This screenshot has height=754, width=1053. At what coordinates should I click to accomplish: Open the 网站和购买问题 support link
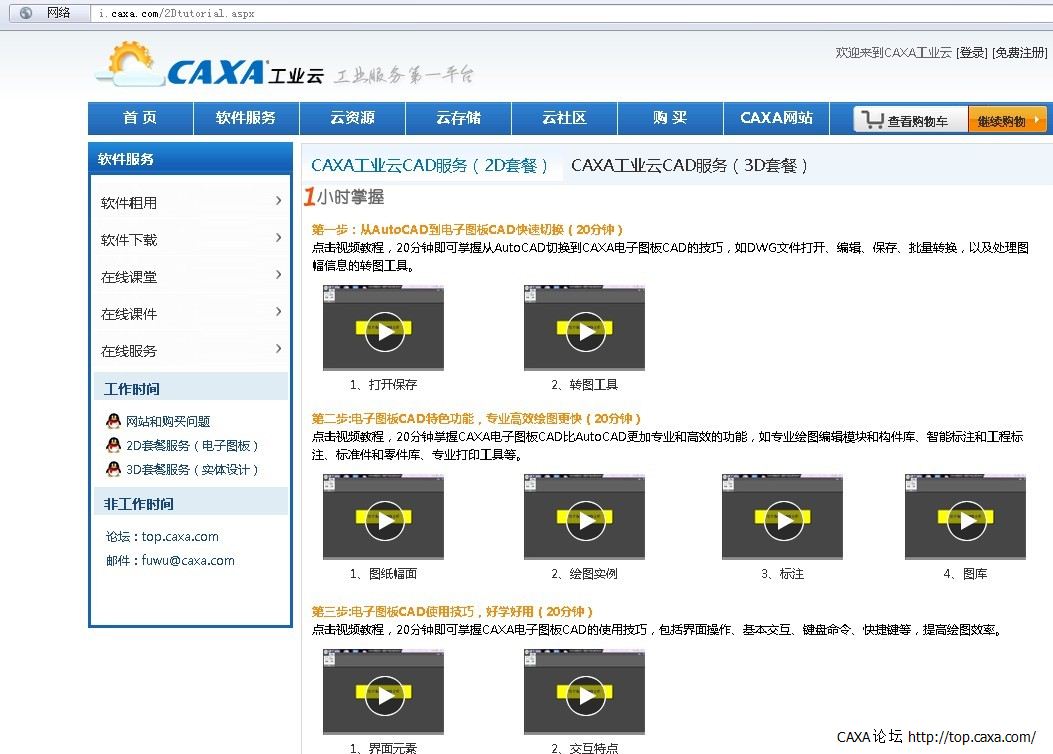pos(168,421)
